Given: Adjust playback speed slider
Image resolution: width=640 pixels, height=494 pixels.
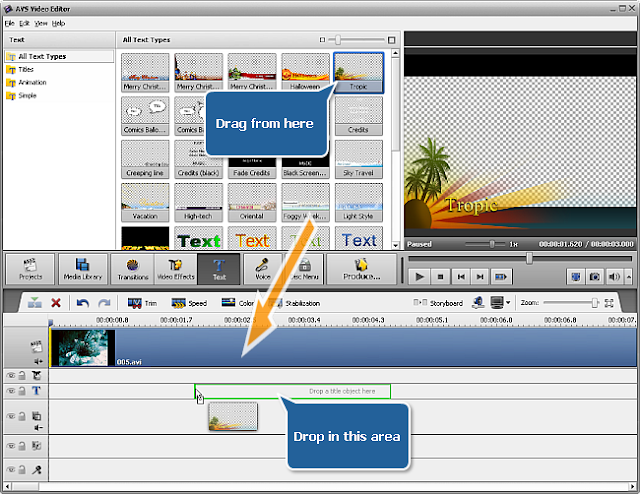Looking at the screenshot, I should click(x=492, y=244).
